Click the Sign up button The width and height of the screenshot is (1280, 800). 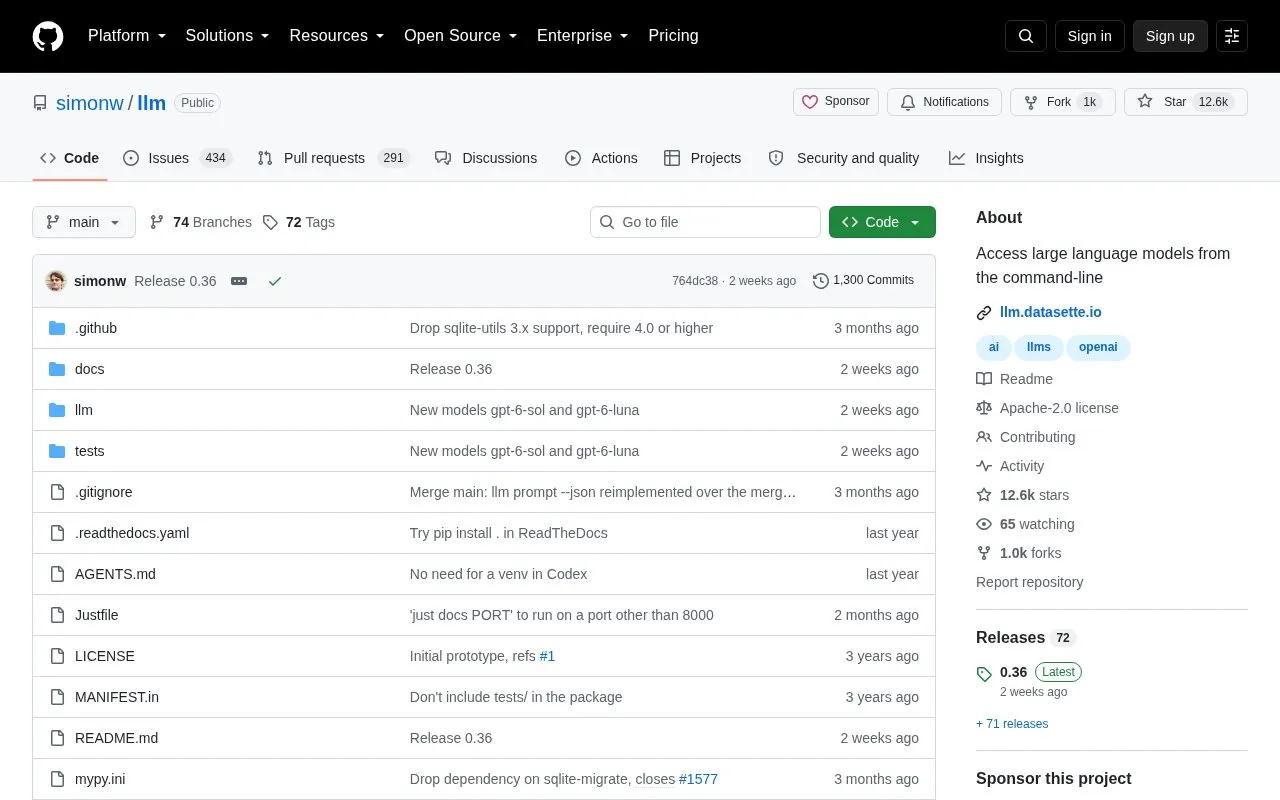pos(1170,36)
